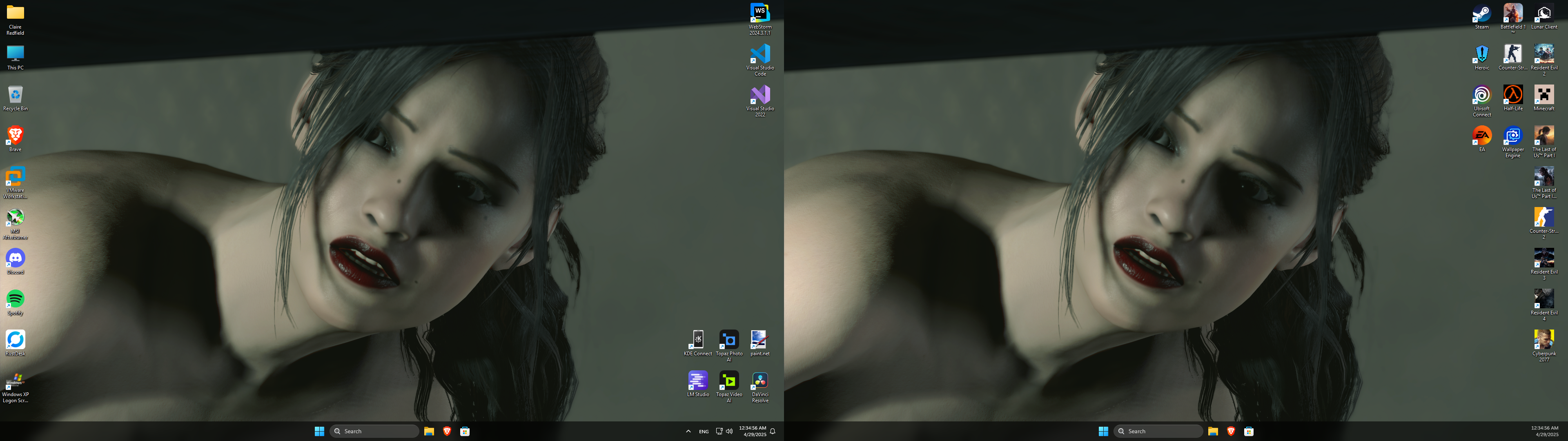Viewport: 1568px width, 441px height.
Task: Select Visual Studio Code shortcut
Action: coord(760,60)
